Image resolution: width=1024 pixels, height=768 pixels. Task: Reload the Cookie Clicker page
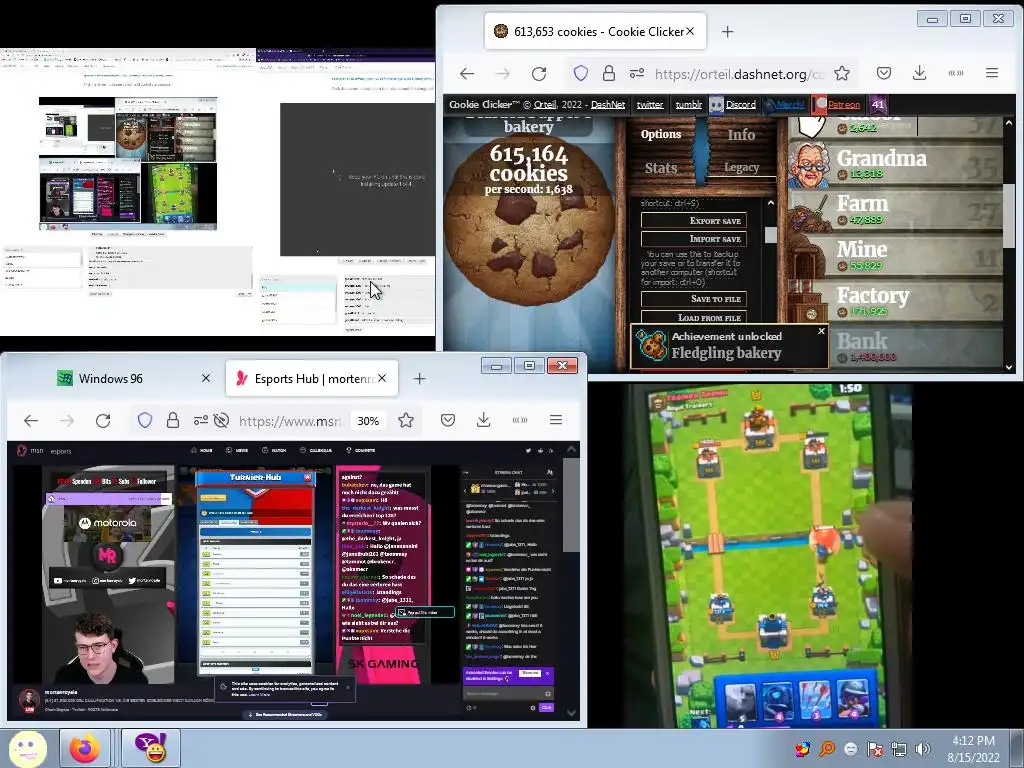(x=539, y=74)
